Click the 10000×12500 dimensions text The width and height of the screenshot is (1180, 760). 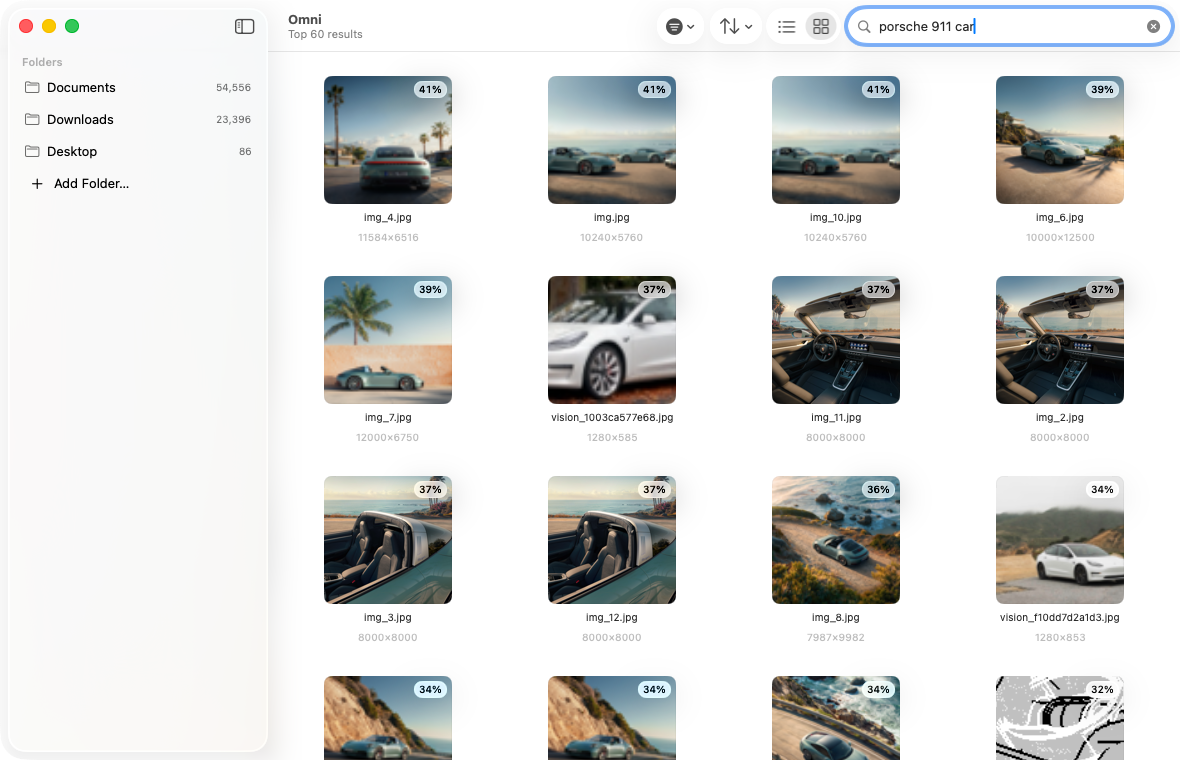click(1060, 238)
